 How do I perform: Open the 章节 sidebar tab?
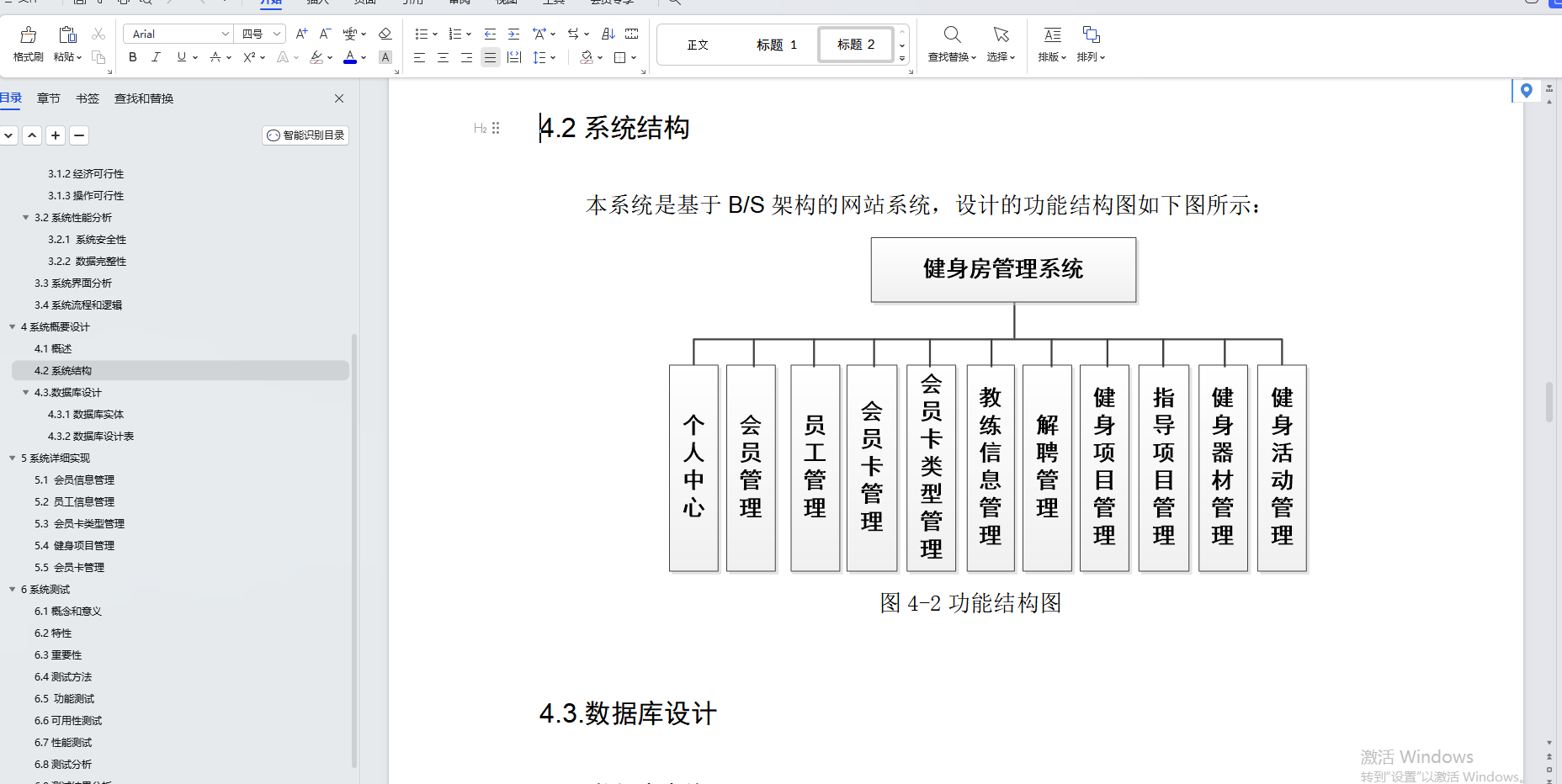pos(48,98)
